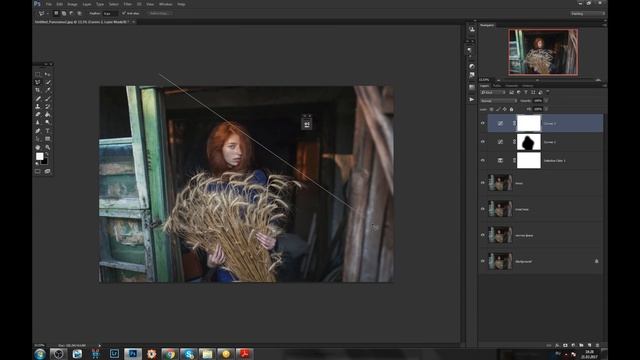
Task: Hide the Background layer
Action: pyautogui.click(x=482, y=261)
